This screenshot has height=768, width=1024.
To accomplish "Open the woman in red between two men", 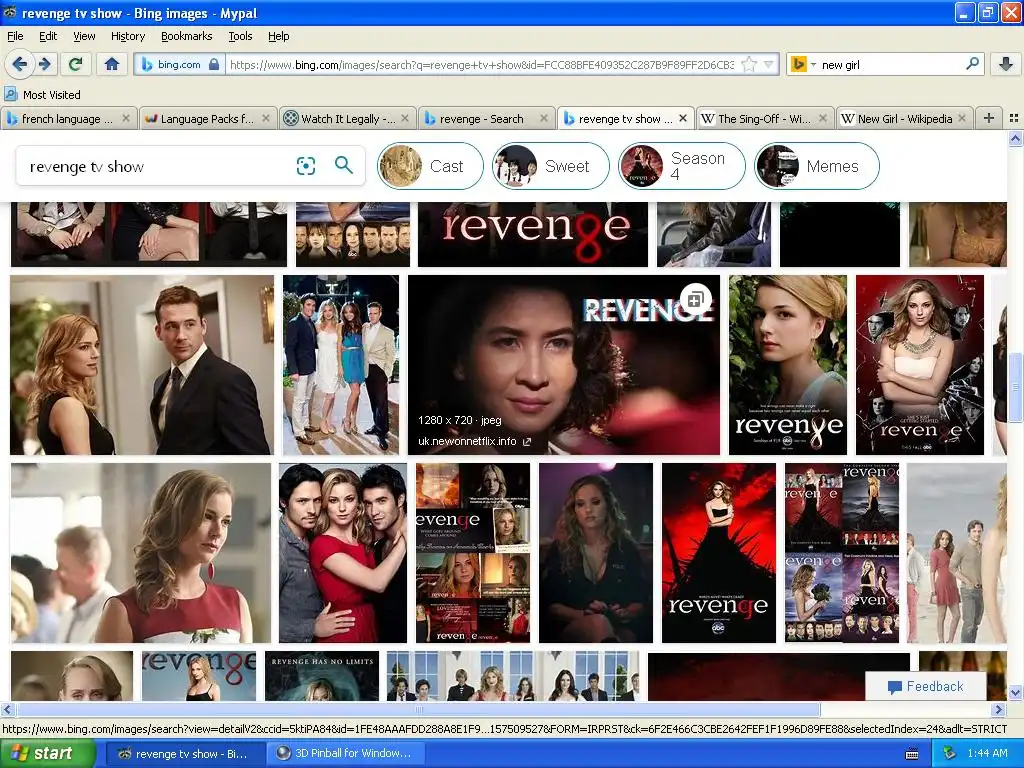I will 343,553.
